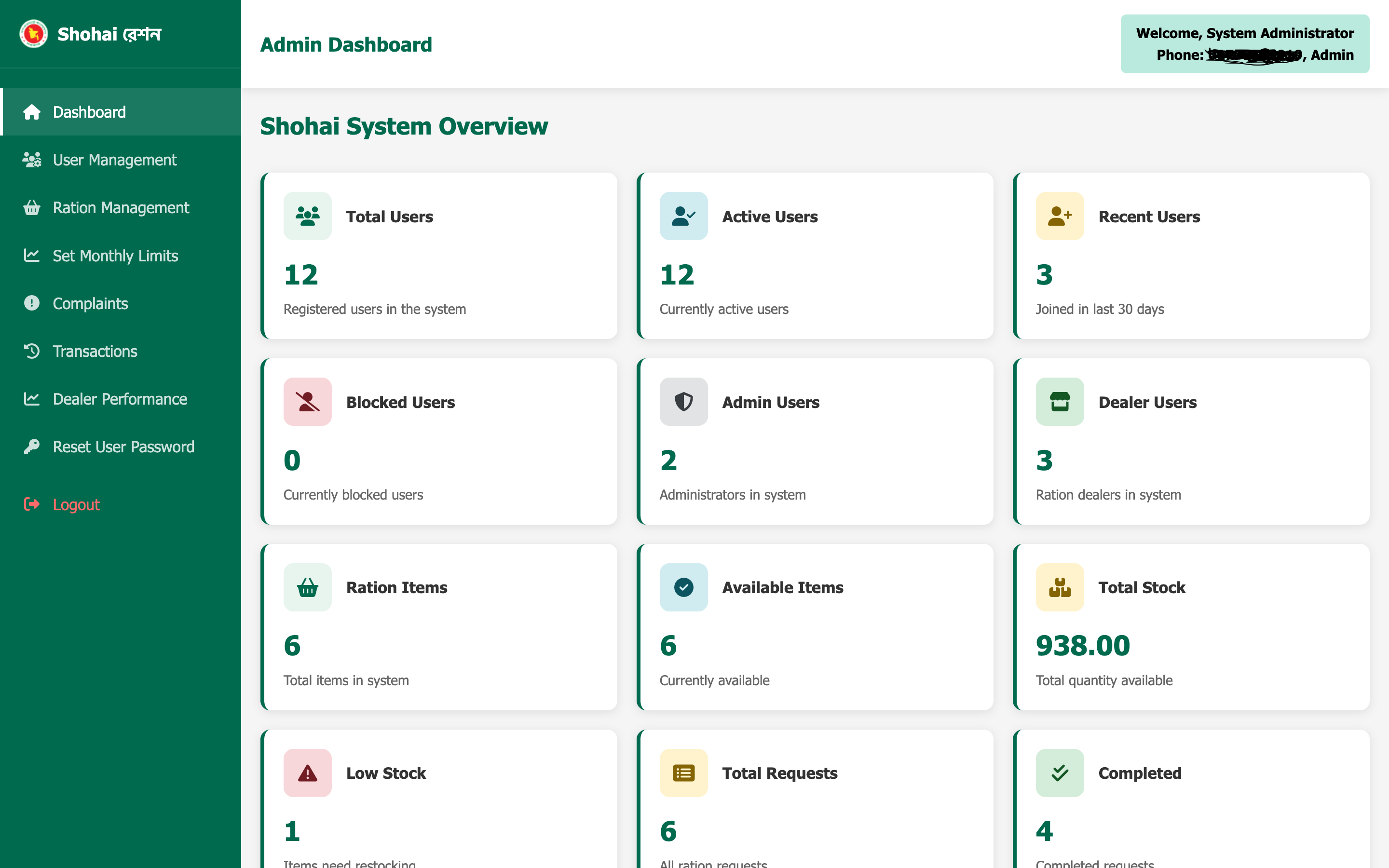Click the Transactions history icon
Viewport: 1389px width, 868px height.
click(31, 351)
